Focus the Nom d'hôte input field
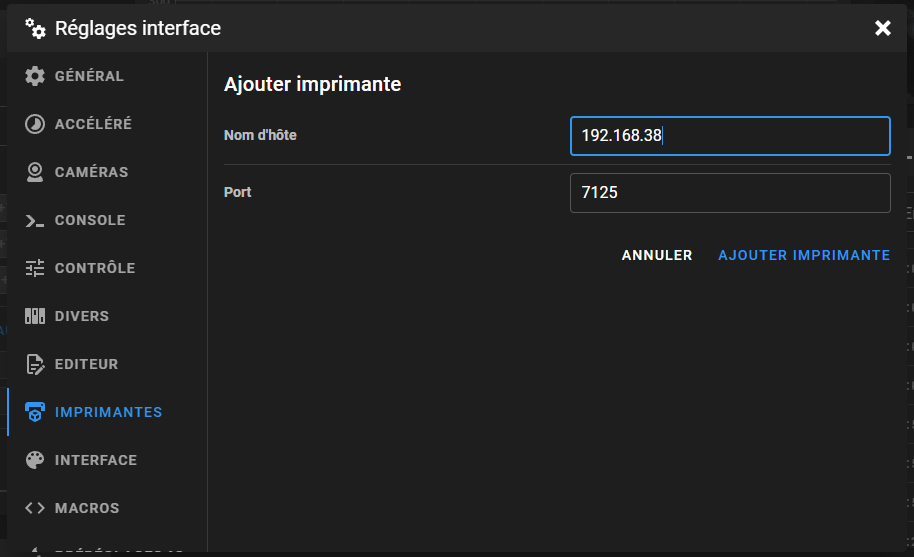This screenshot has height=557, width=914. click(x=730, y=136)
